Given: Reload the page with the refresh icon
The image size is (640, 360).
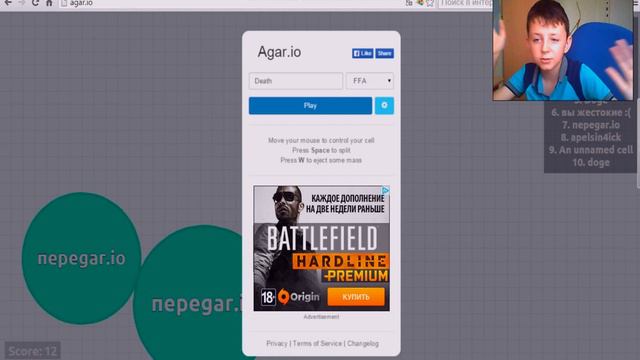Looking at the screenshot, I should pyautogui.click(x=35, y=3).
